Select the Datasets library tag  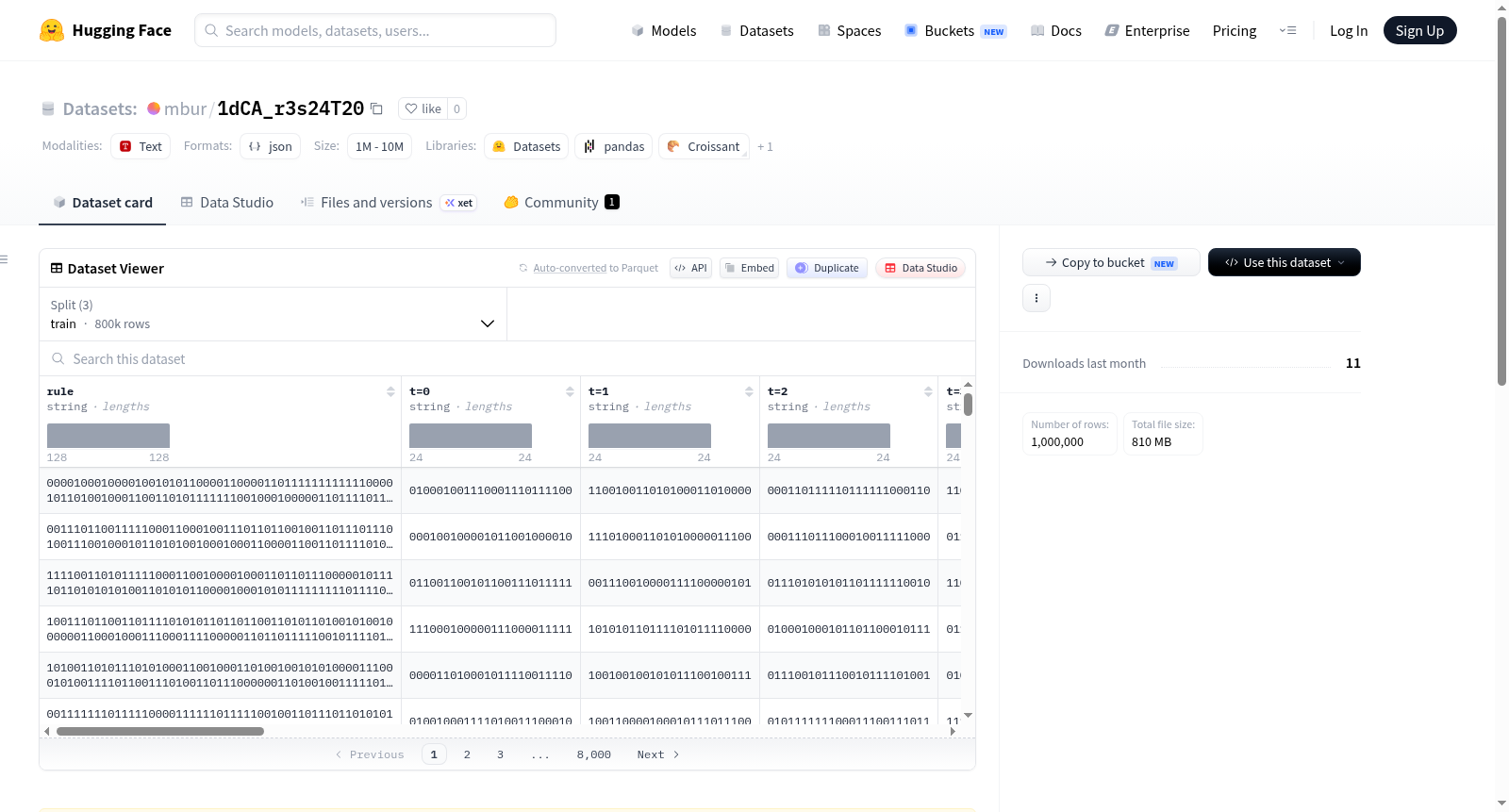click(526, 146)
